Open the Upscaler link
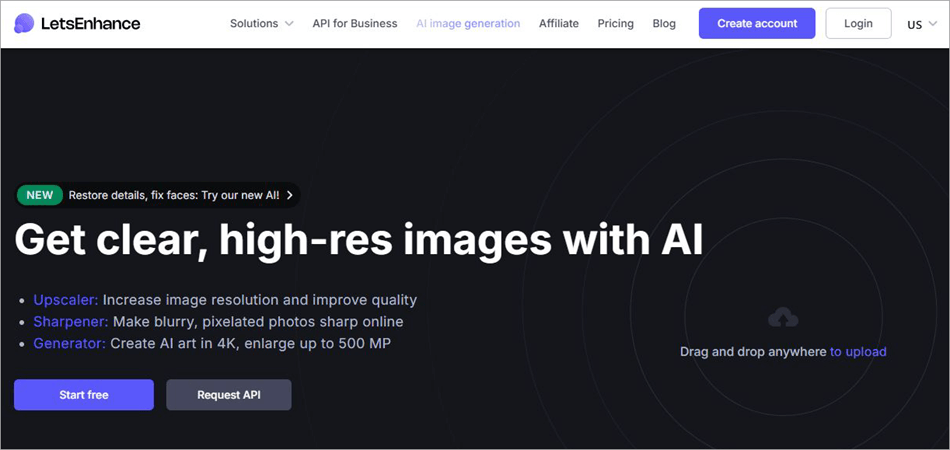This screenshot has width=950, height=450. [65, 300]
